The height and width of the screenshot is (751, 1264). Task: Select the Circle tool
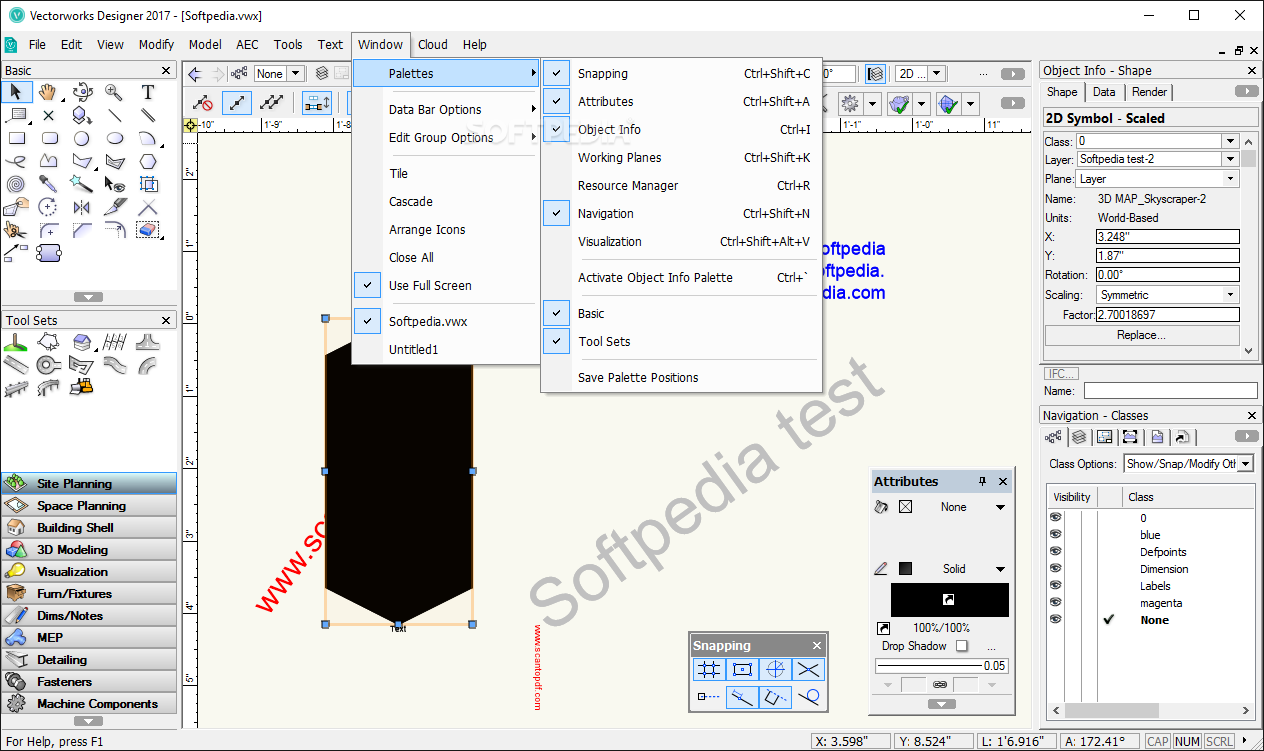pos(82,138)
